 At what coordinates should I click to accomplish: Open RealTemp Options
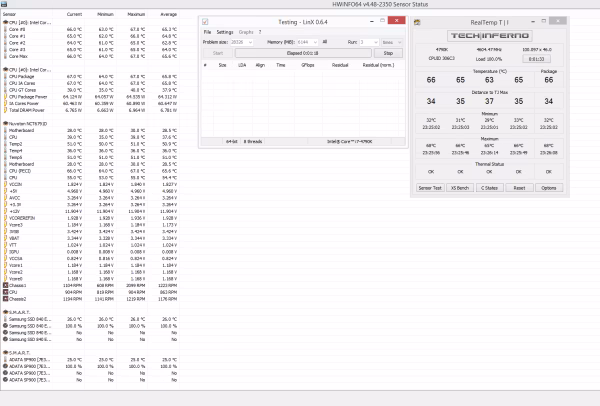pyautogui.click(x=549, y=188)
